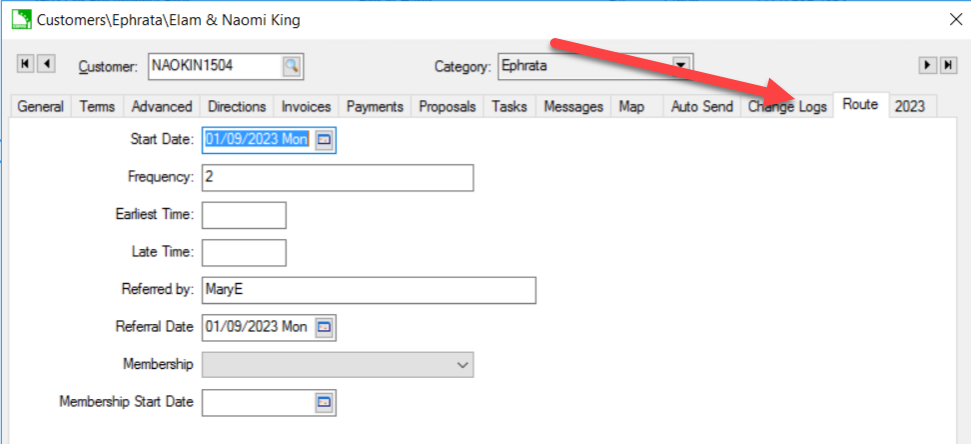Go to the first customer record
Image resolution: width=971 pixels, height=444 pixels.
(x=26, y=64)
